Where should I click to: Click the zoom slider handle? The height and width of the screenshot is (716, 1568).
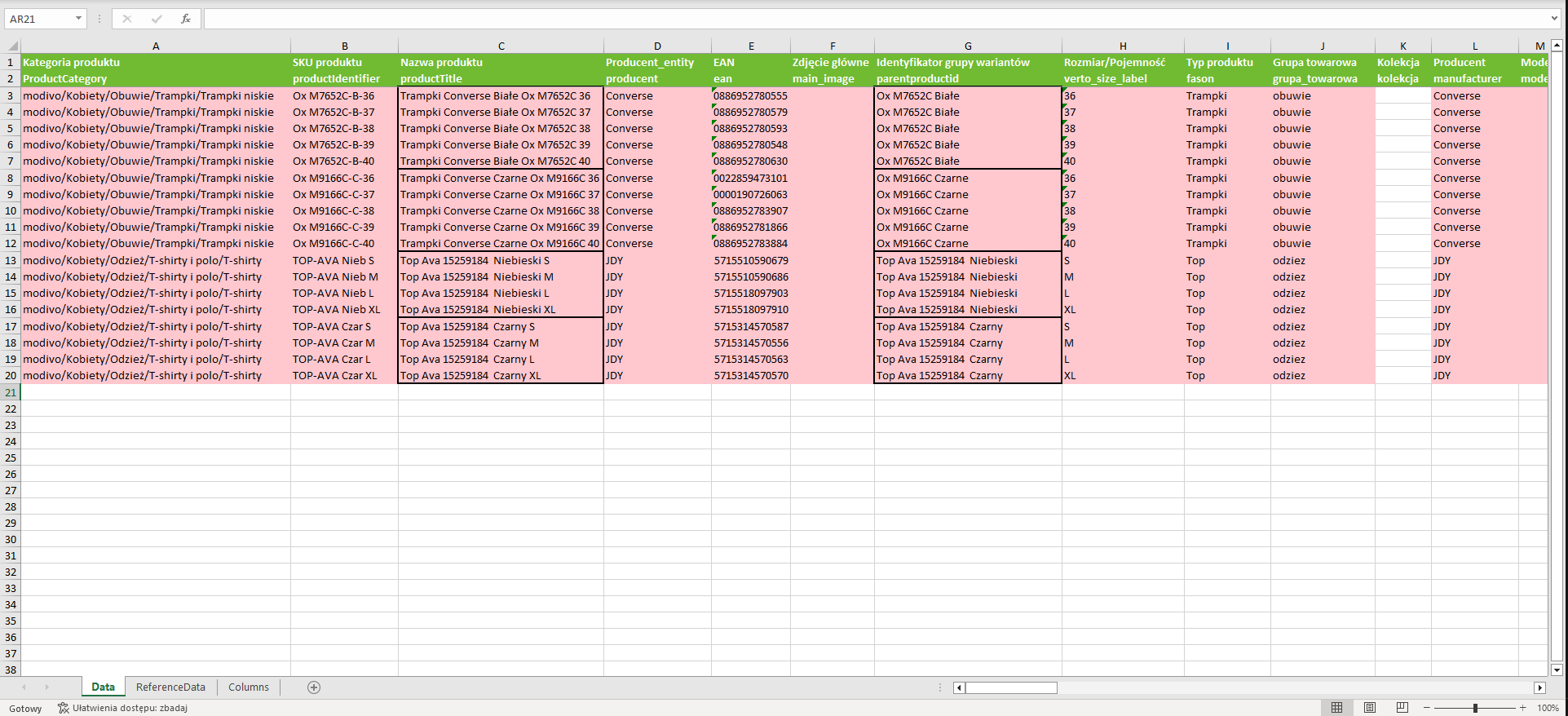1475,708
